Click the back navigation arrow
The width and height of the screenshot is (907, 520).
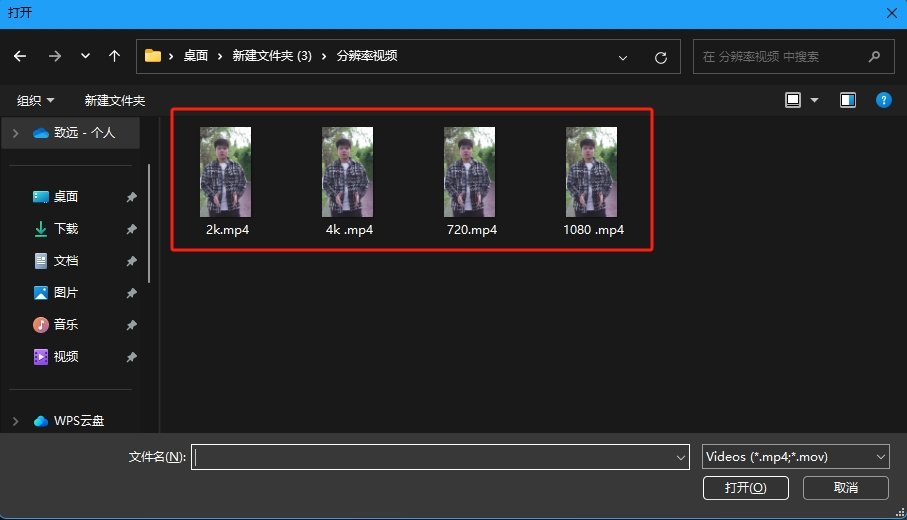[x=21, y=57]
